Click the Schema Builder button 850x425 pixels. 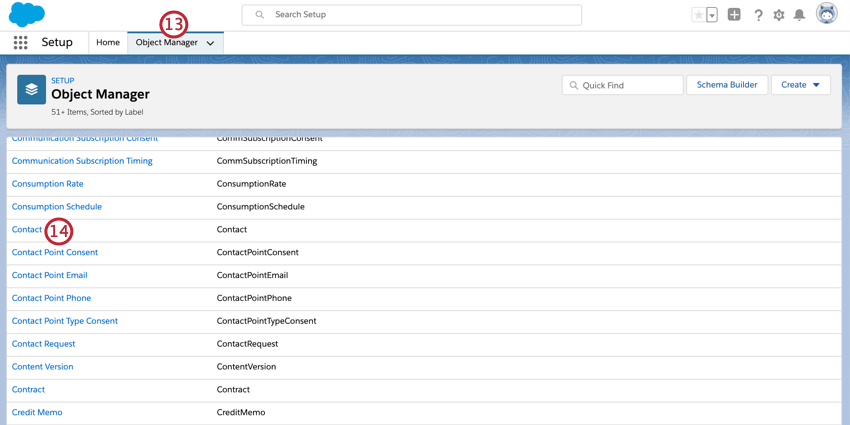click(x=727, y=85)
